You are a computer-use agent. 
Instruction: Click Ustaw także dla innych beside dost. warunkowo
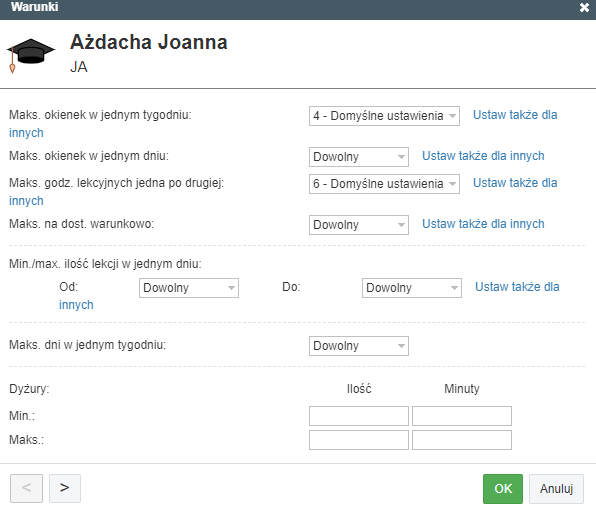pyautogui.click(x=483, y=224)
